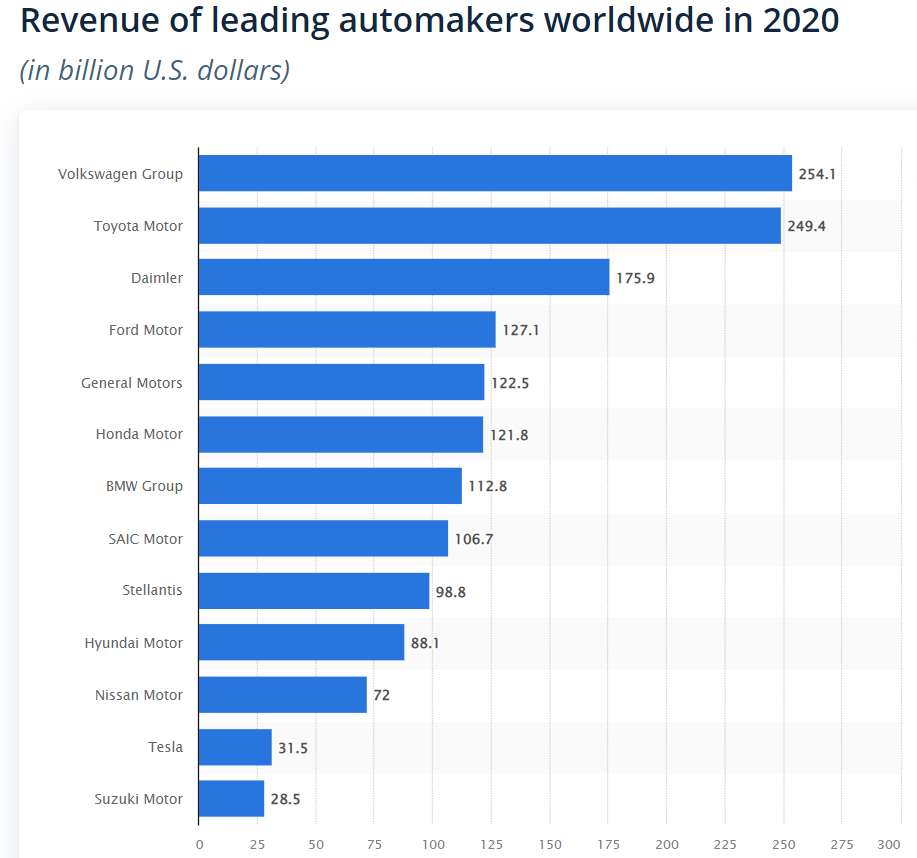Select the Tesla bar in the chart

[236, 747]
